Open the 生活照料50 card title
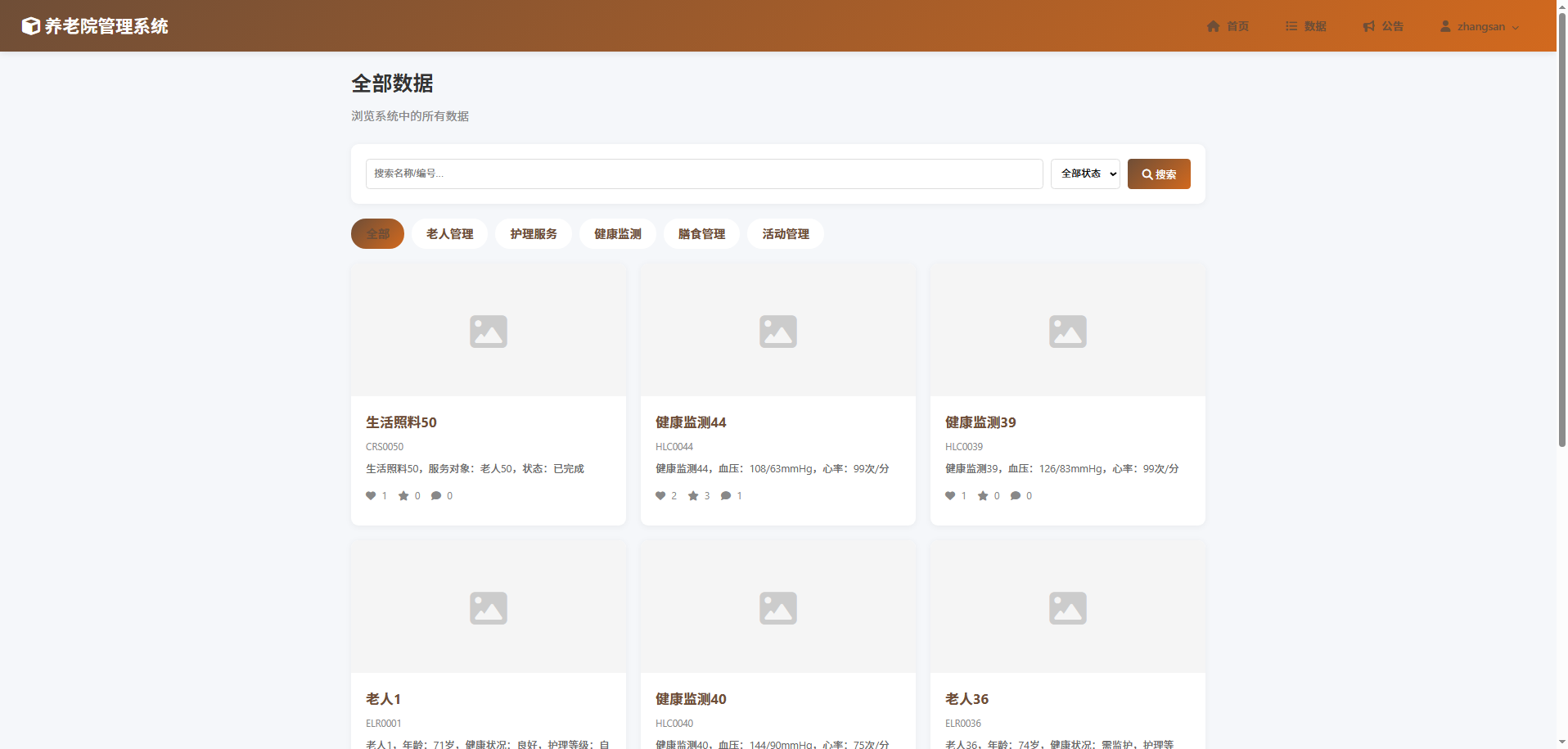 coord(401,422)
